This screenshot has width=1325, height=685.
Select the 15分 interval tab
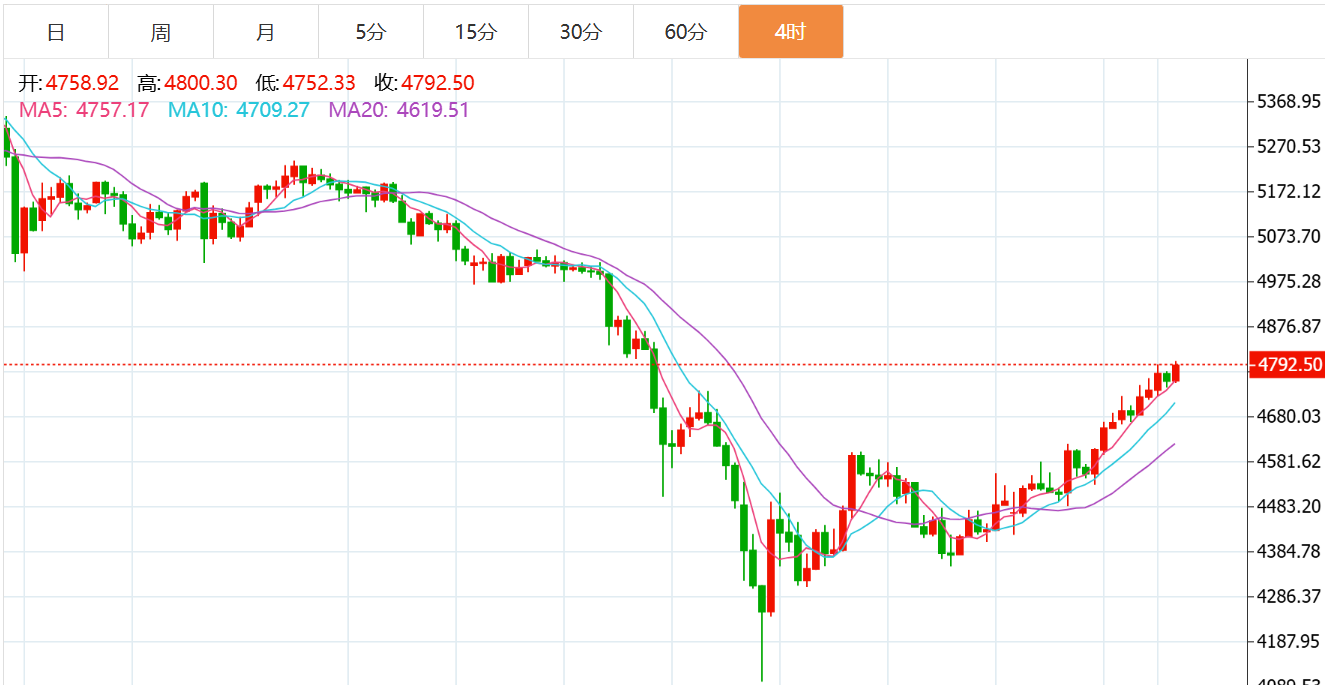(x=475, y=32)
